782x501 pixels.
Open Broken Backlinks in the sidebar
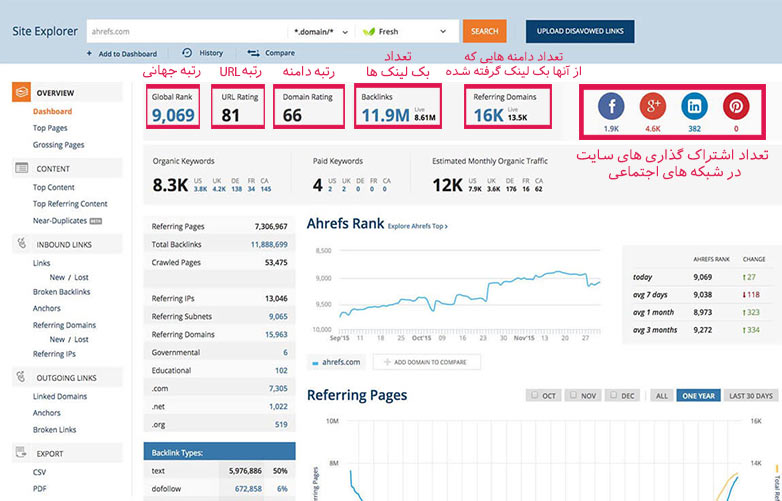tap(61, 292)
